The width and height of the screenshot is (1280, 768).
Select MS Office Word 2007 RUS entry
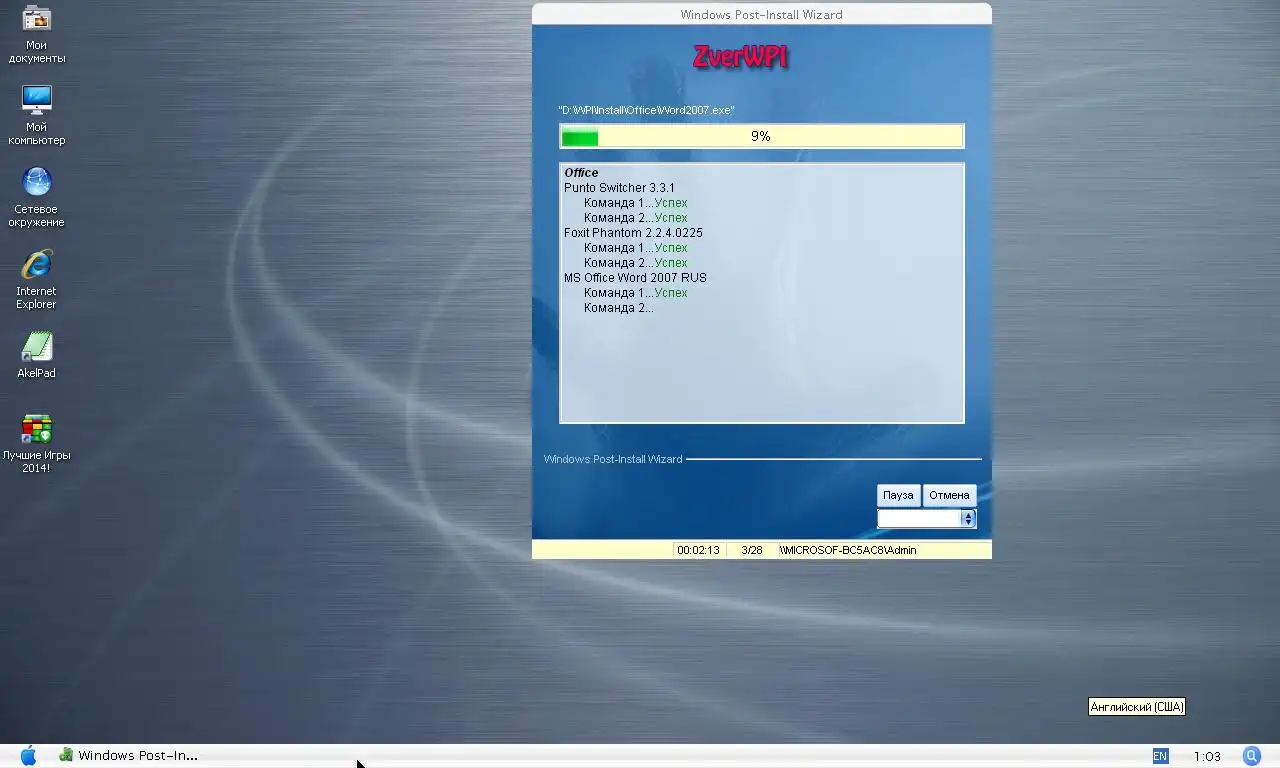point(635,278)
